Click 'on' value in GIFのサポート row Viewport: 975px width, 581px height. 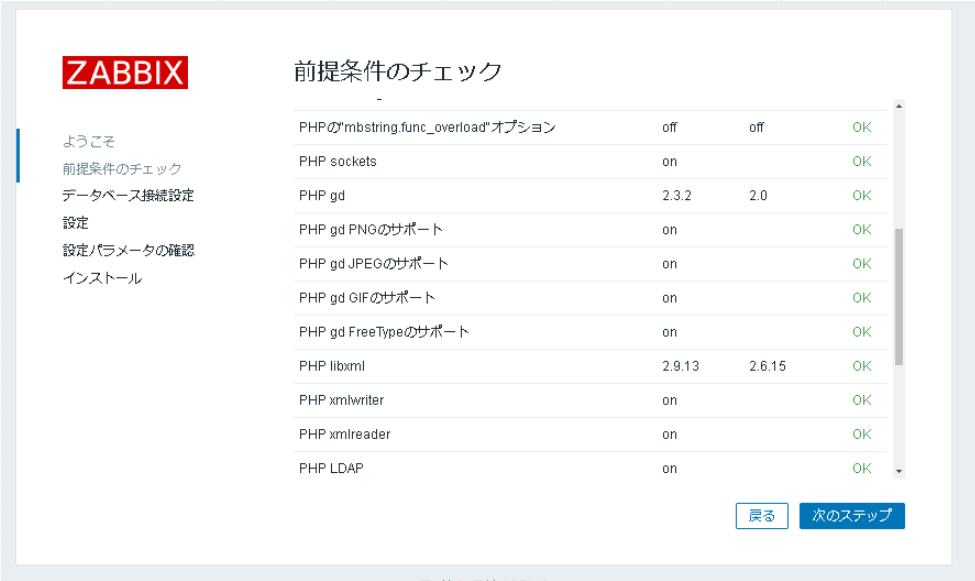pos(670,298)
